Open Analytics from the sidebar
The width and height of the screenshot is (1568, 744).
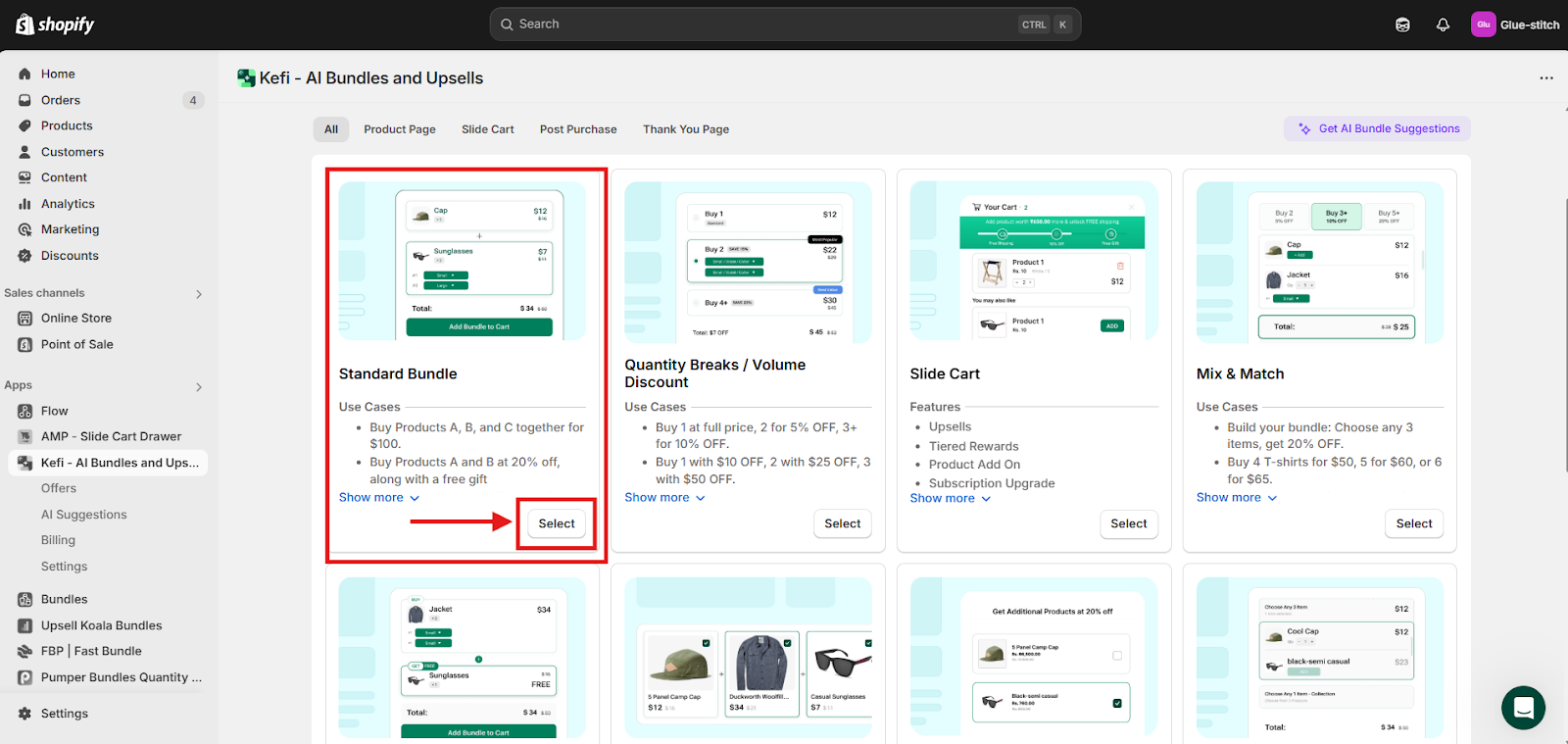pos(68,204)
